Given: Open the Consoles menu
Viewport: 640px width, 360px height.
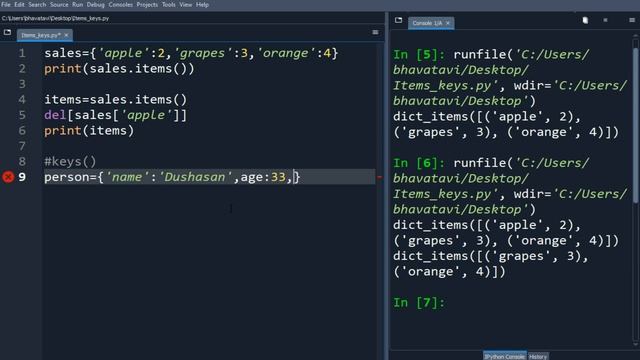Looking at the screenshot, I should pyautogui.click(x=120, y=4).
